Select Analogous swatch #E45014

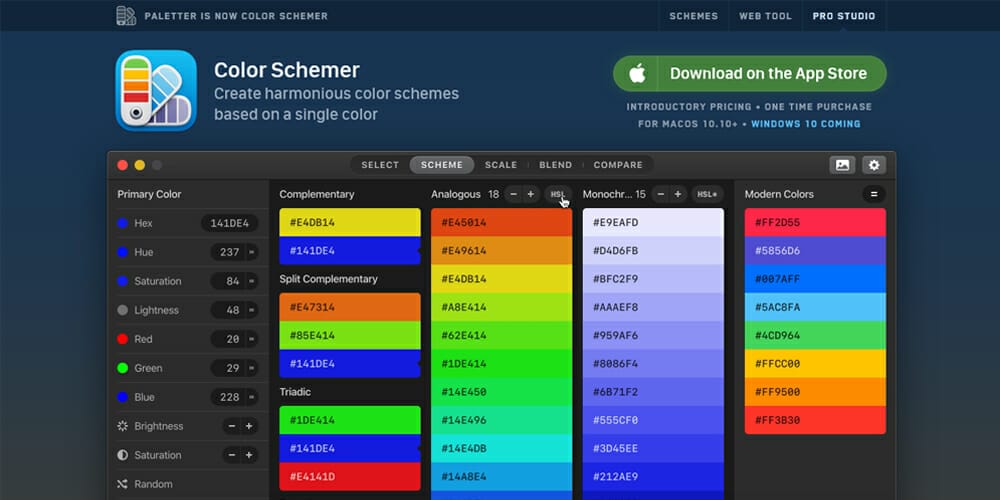(x=501, y=223)
